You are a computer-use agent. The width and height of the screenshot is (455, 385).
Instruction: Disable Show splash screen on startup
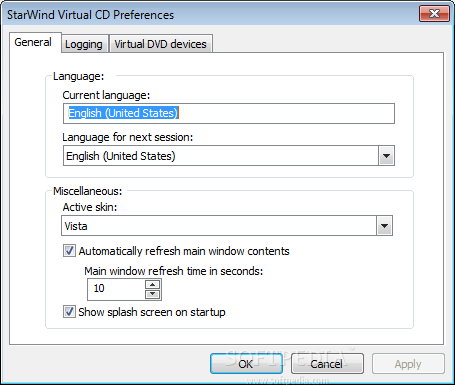click(69, 312)
